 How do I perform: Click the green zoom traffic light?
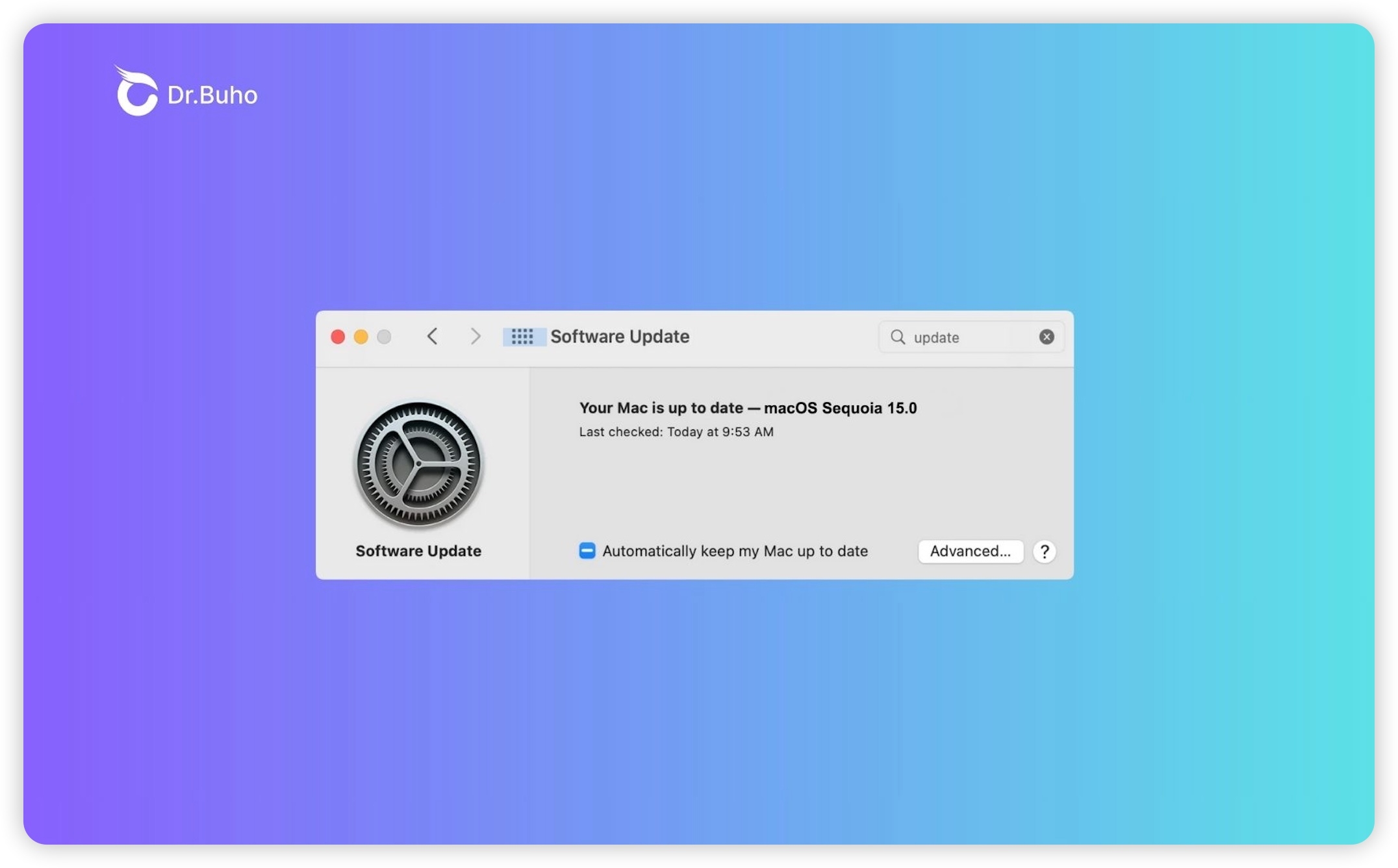coord(383,337)
